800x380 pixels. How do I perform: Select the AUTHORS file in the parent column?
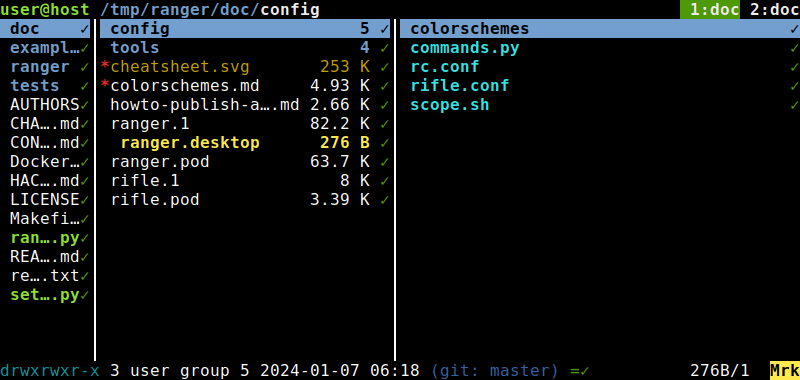pos(45,105)
